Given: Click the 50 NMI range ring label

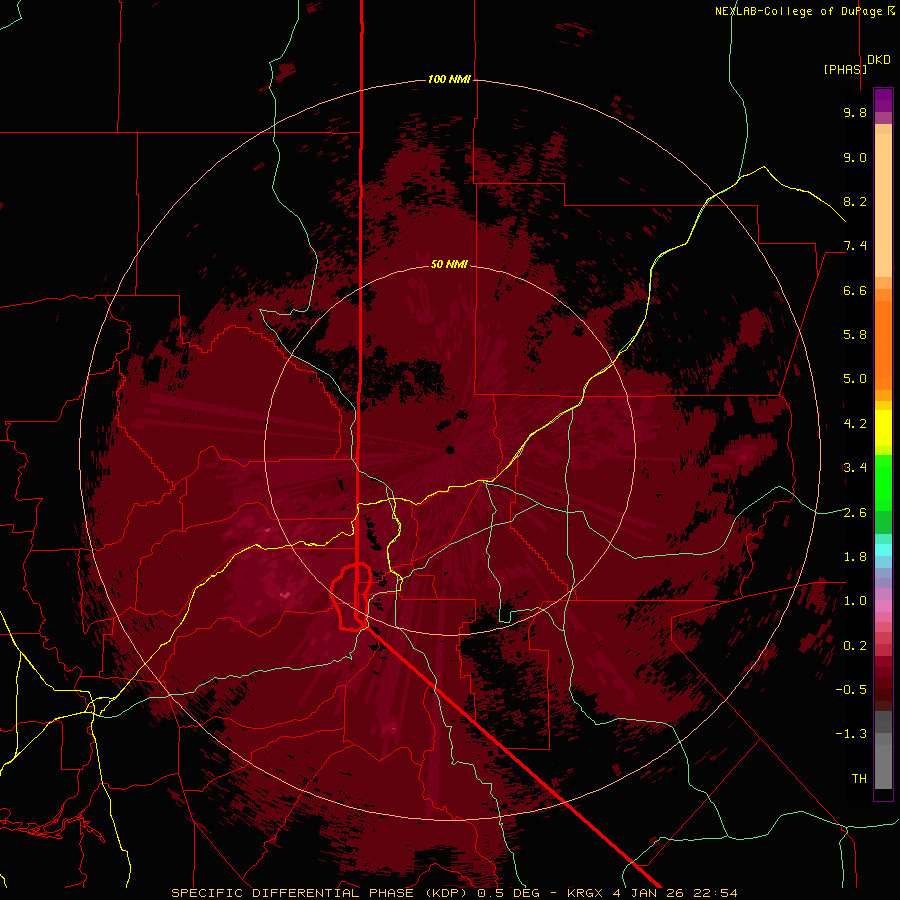Looking at the screenshot, I should coord(449,264).
